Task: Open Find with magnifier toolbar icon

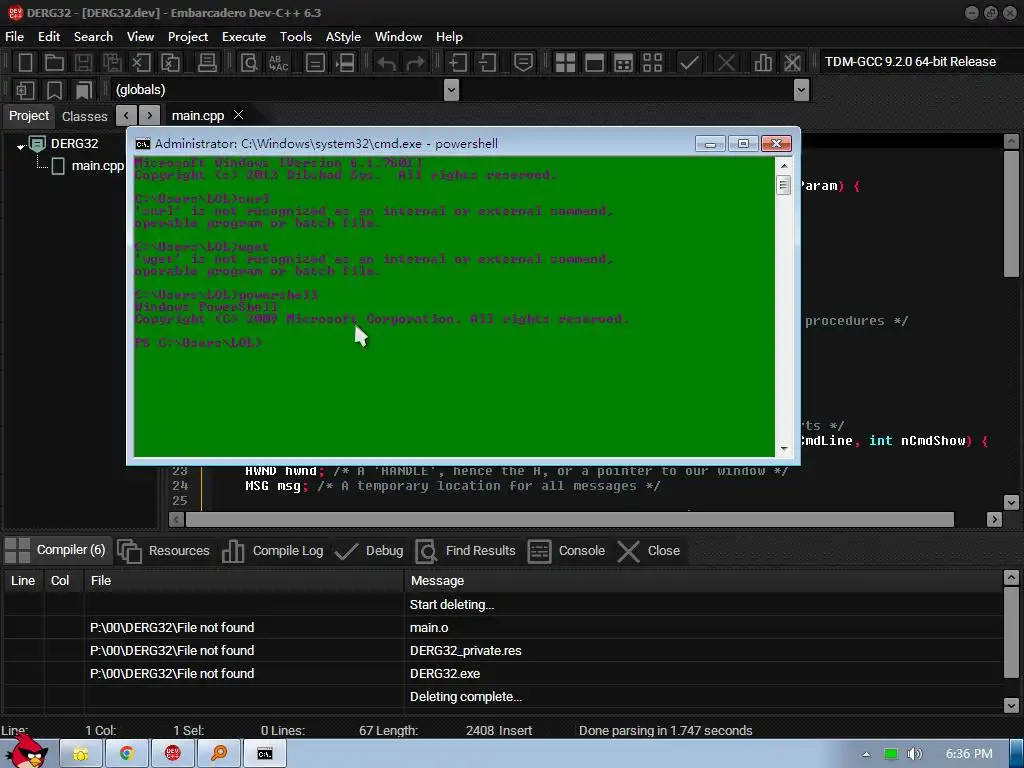Action: point(249,63)
